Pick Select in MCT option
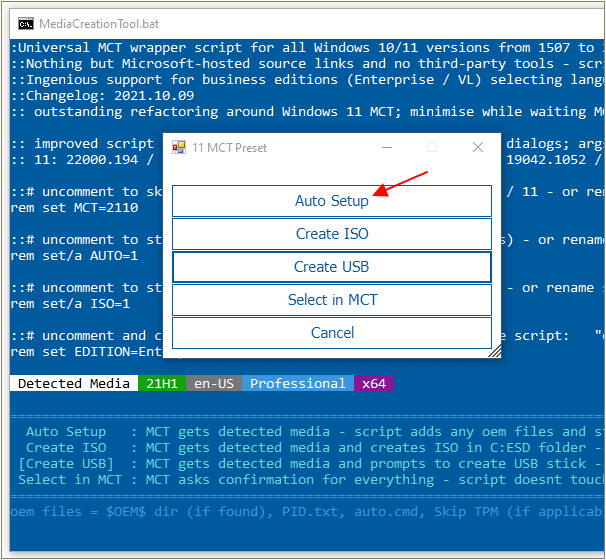Viewport: 606px width, 560px height. point(332,300)
